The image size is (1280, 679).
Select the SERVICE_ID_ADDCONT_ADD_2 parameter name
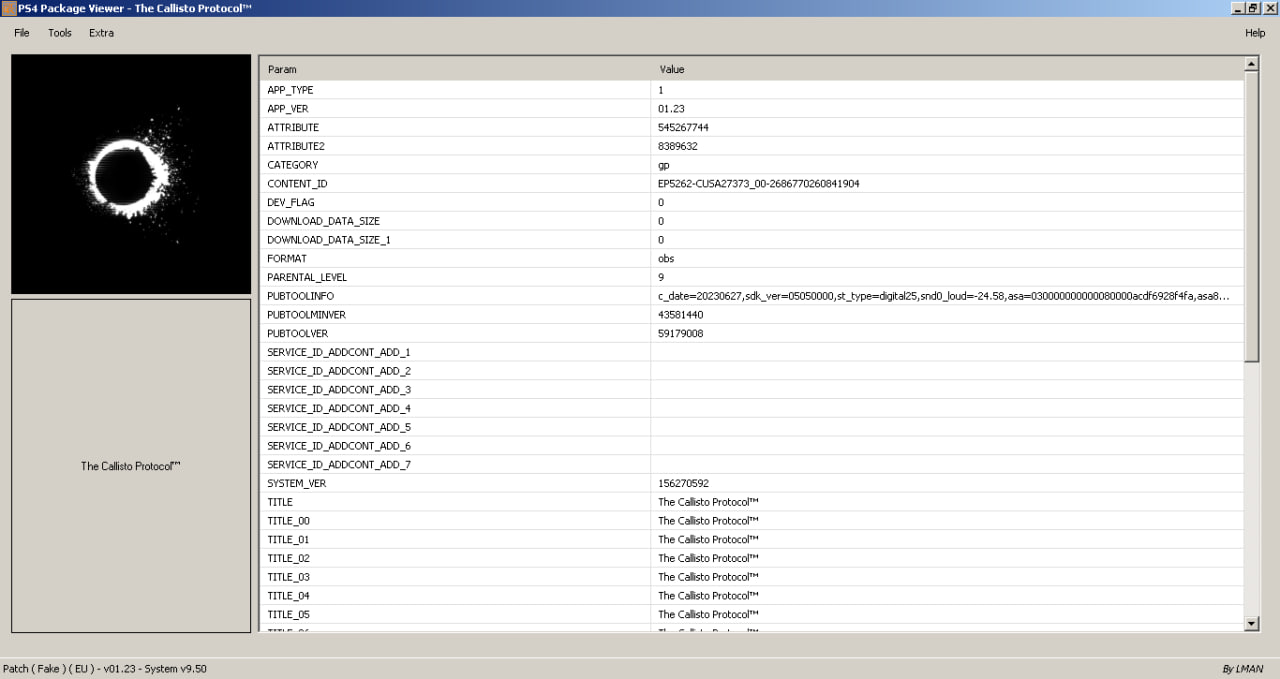point(339,371)
